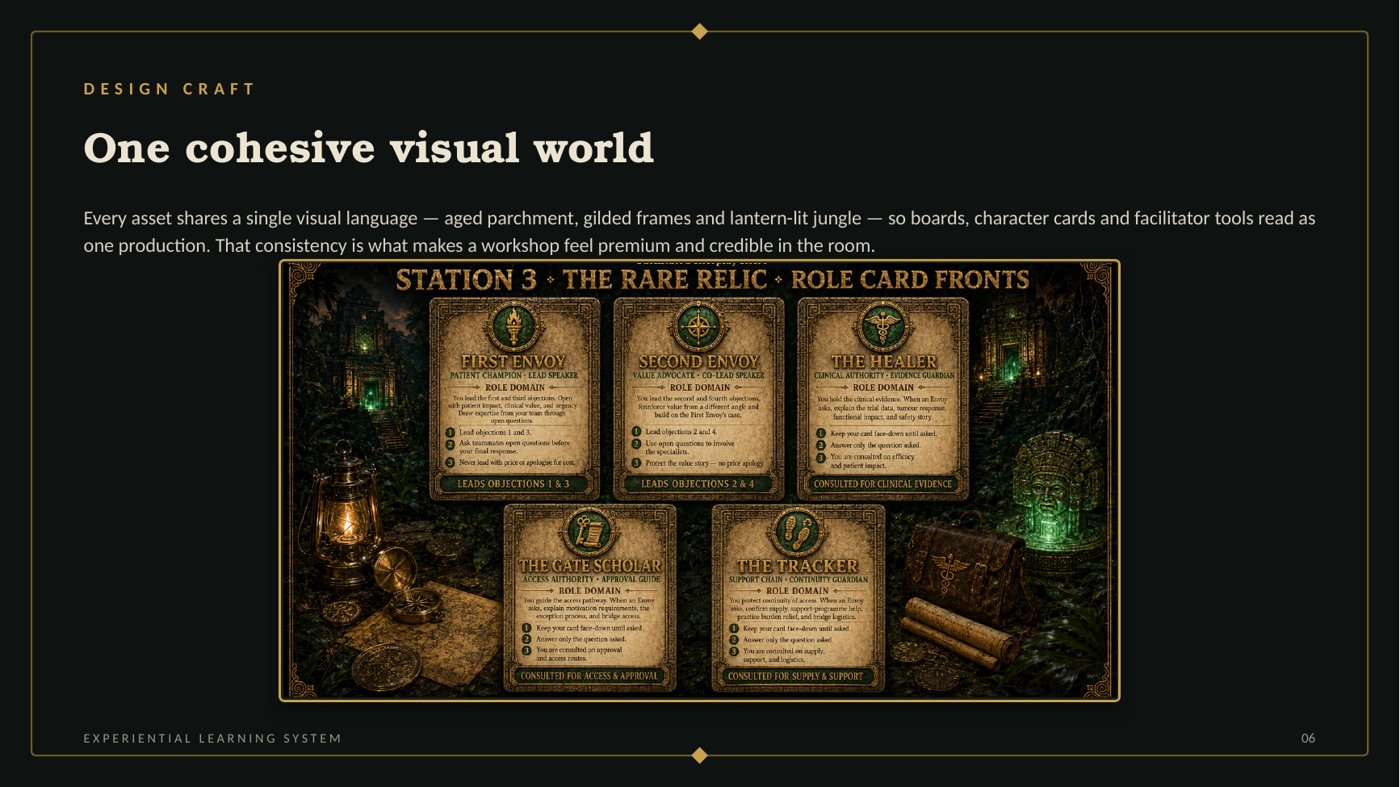Click the caduceus emblem on The Healer card
This screenshot has height=787, width=1400.
click(883, 326)
